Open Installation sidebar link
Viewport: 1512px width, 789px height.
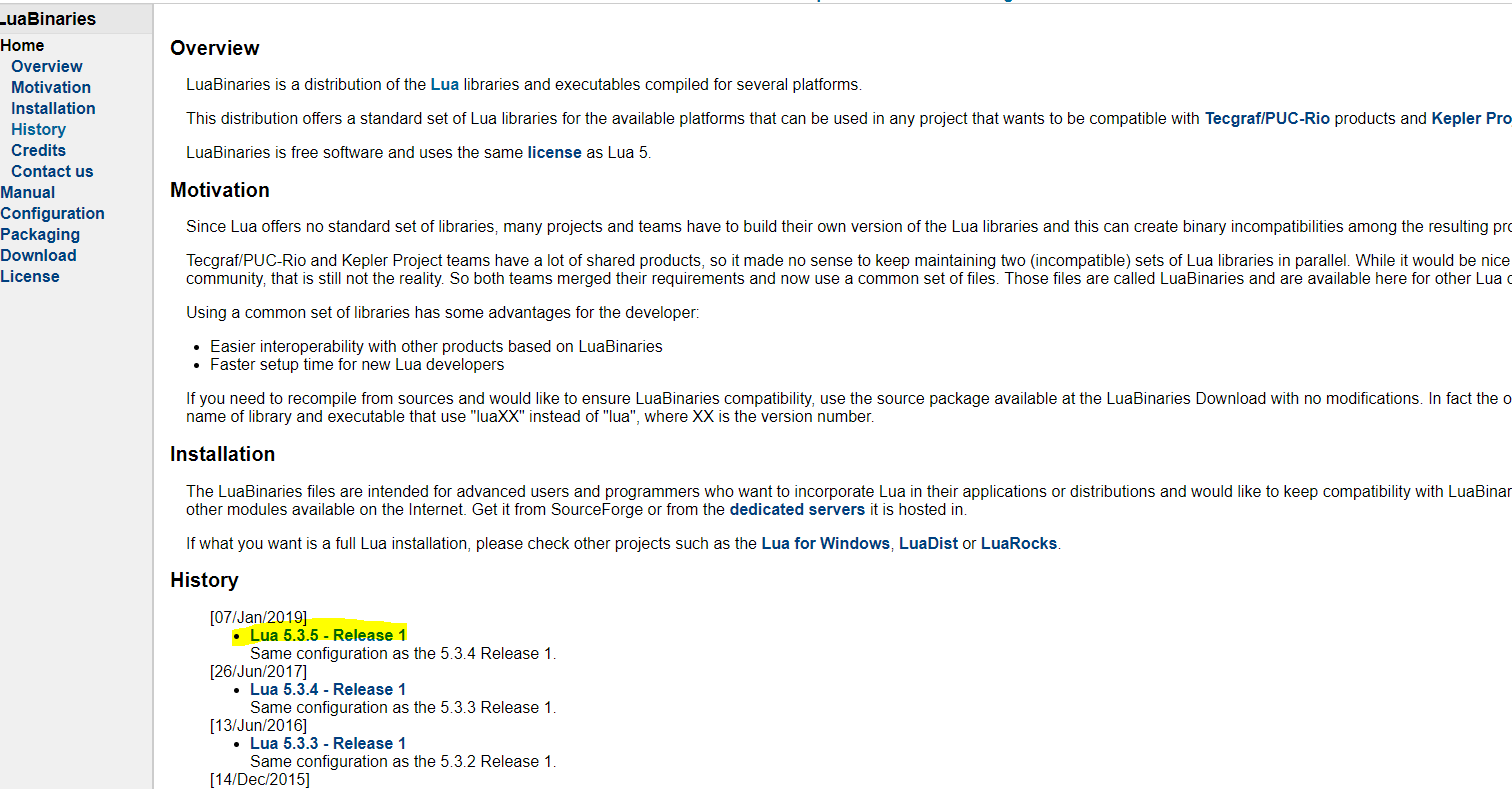[x=53, y=108]
